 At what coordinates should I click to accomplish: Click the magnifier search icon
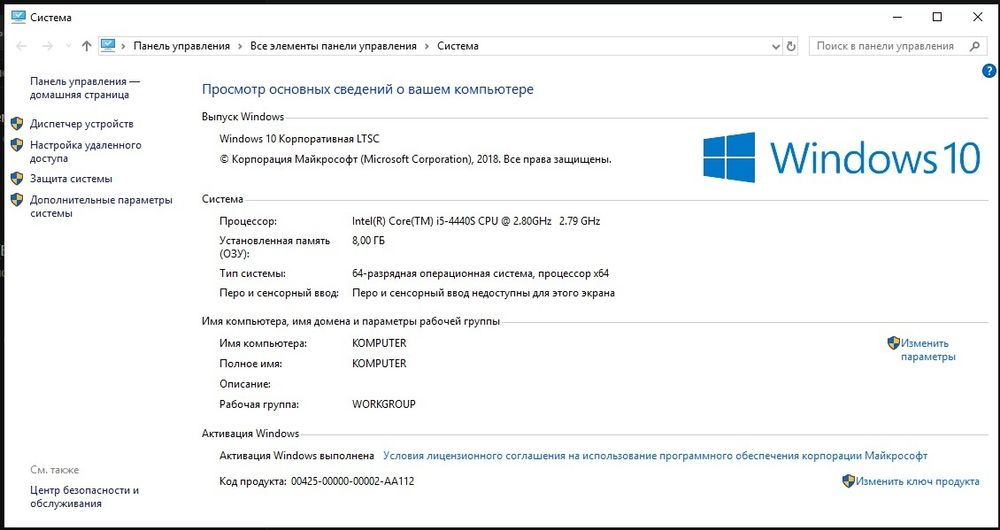[x=974, y=46]
